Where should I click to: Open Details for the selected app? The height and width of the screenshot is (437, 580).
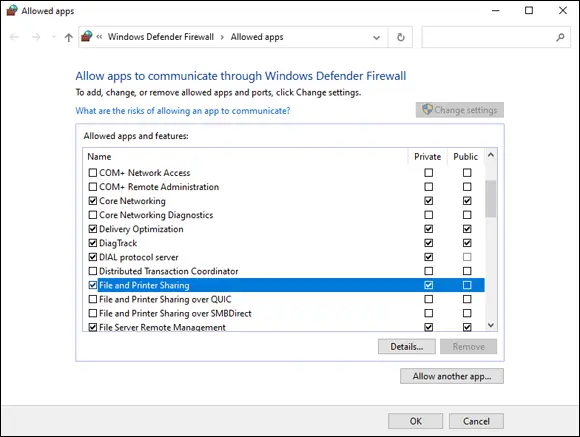(407, 347)
